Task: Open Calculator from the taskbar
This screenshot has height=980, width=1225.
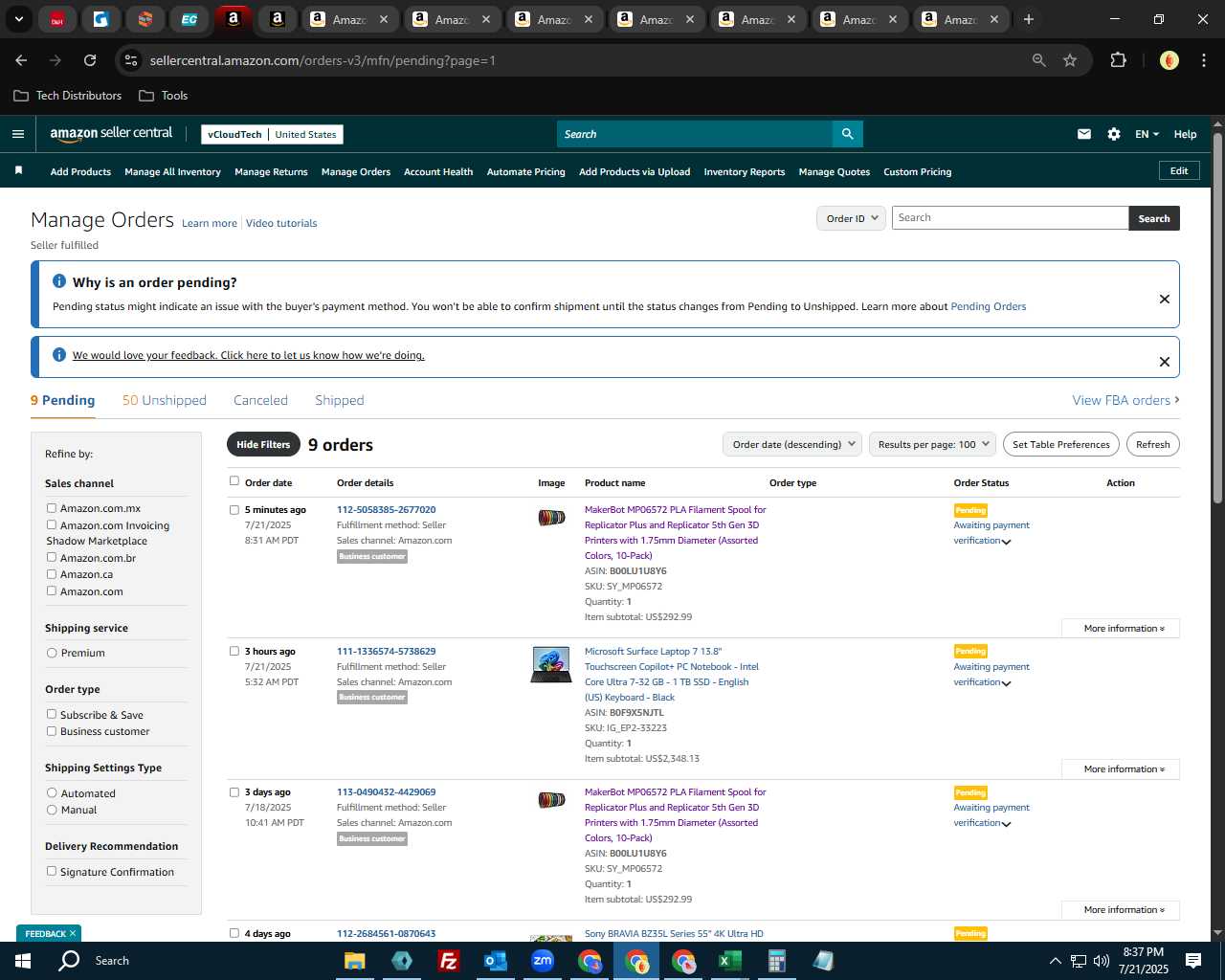Action: pyautogui.click(x=776, y=961)
